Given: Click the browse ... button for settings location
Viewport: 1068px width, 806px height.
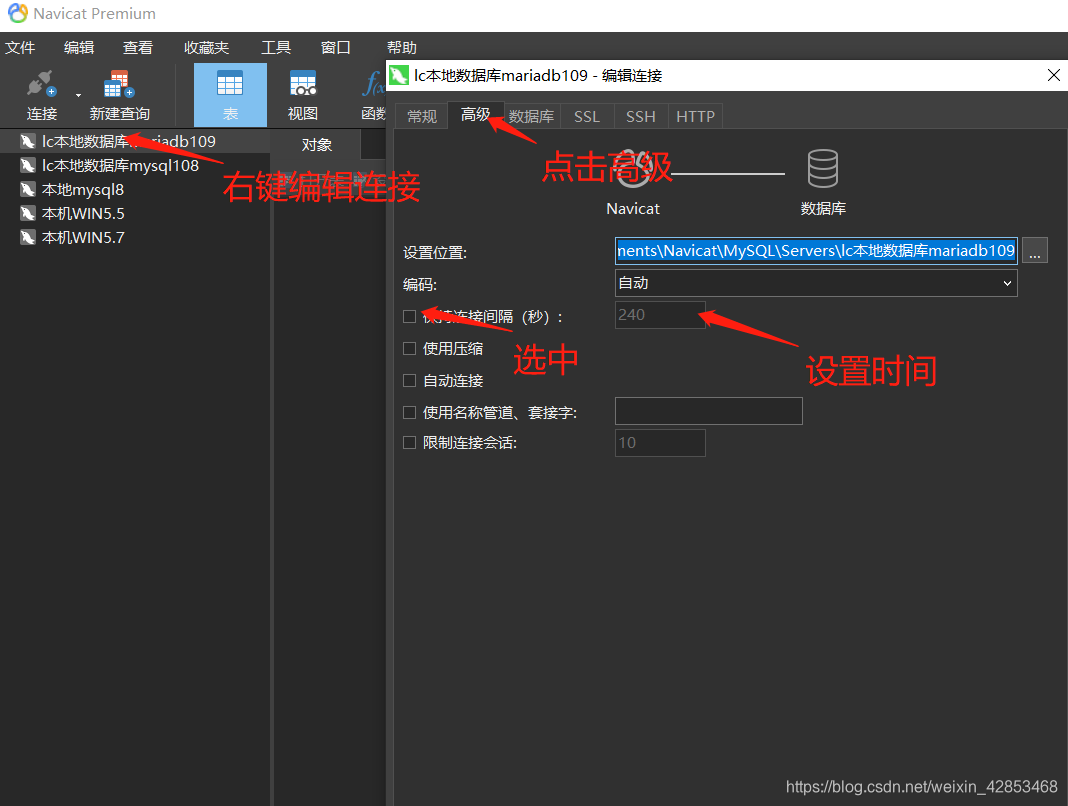Looking at the screenshot, I should [x=1035, y=251].
